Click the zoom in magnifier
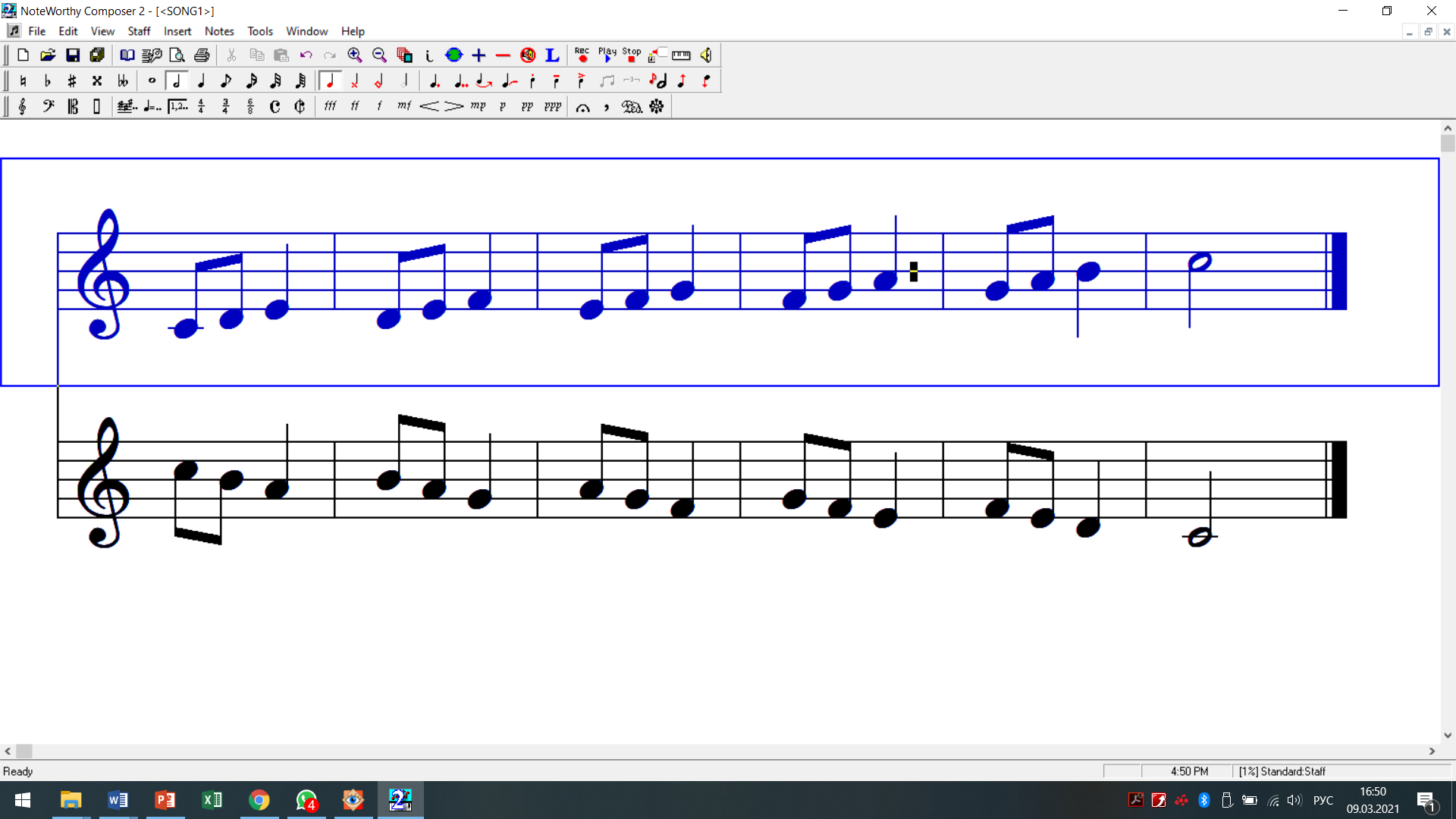Screen dimensions: 1456x819 tap(354, 55)
